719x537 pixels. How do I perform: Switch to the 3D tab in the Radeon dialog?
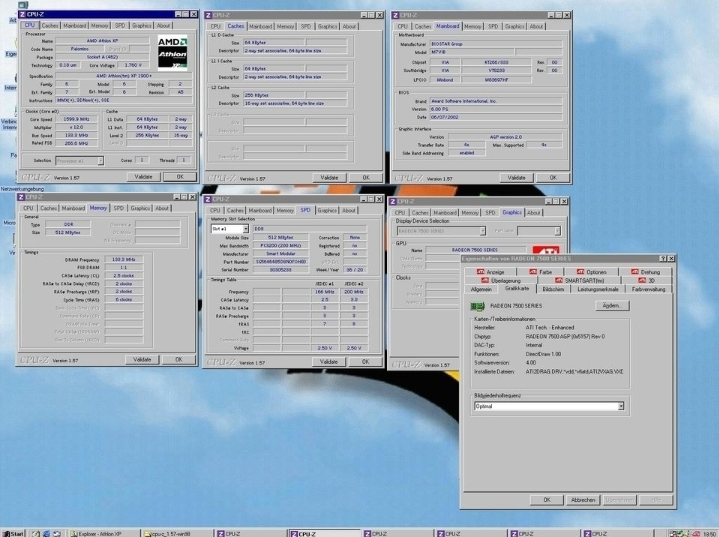click(x=646, y=280)
